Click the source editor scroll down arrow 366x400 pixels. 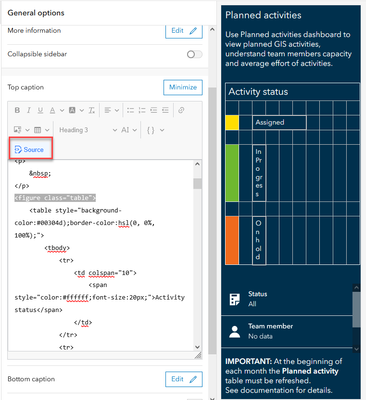click(197, 347)
